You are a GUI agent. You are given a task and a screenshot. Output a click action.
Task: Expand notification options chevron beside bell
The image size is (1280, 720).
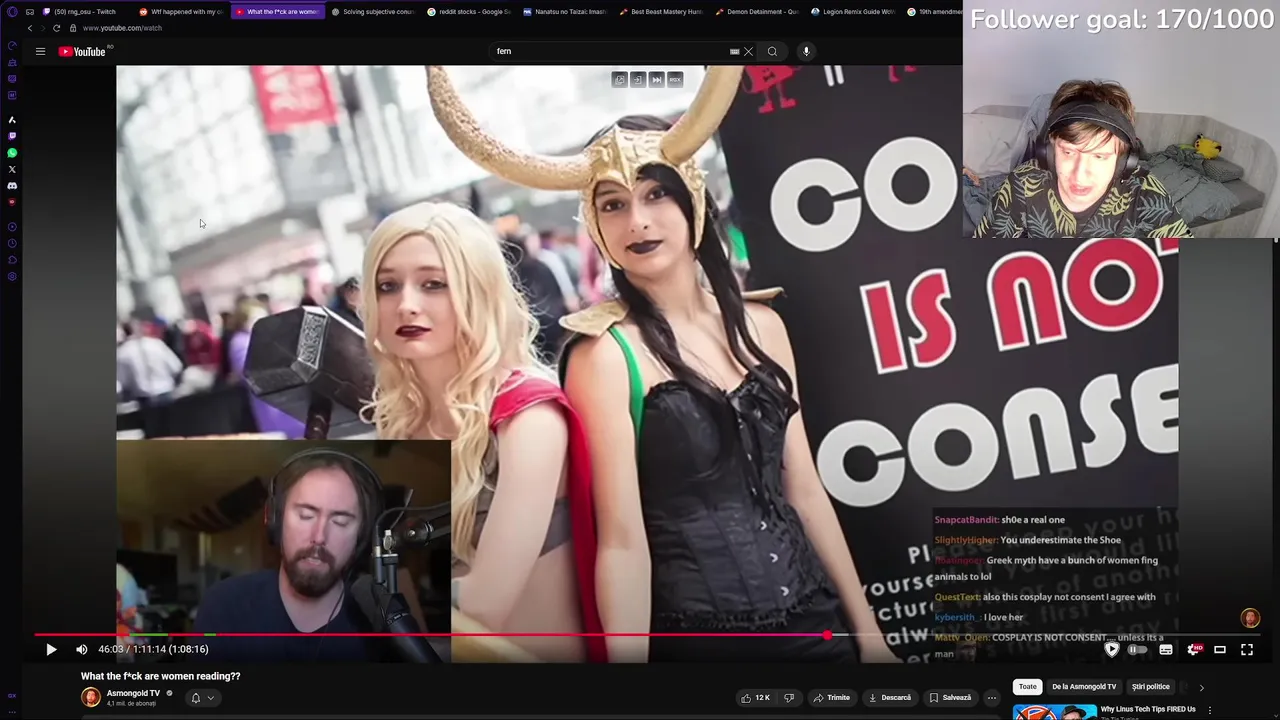pos(210,698)
